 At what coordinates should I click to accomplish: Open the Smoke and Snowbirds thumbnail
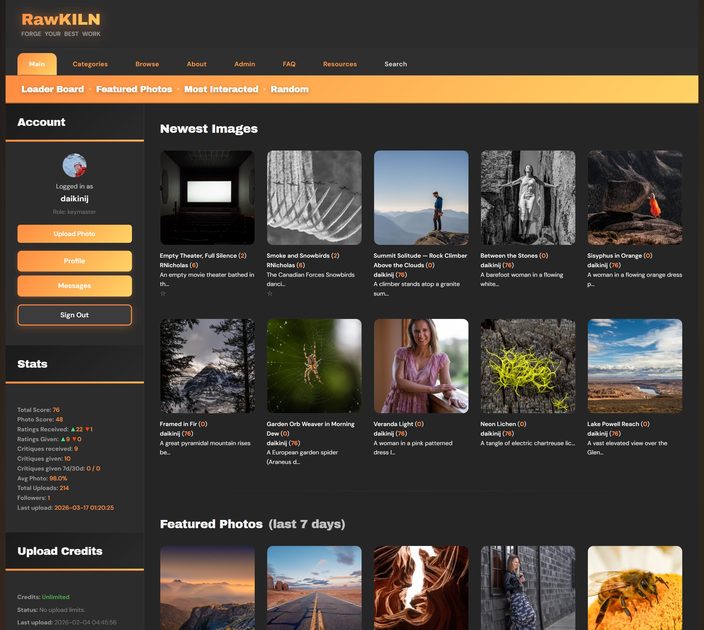(x=314, y=198)
